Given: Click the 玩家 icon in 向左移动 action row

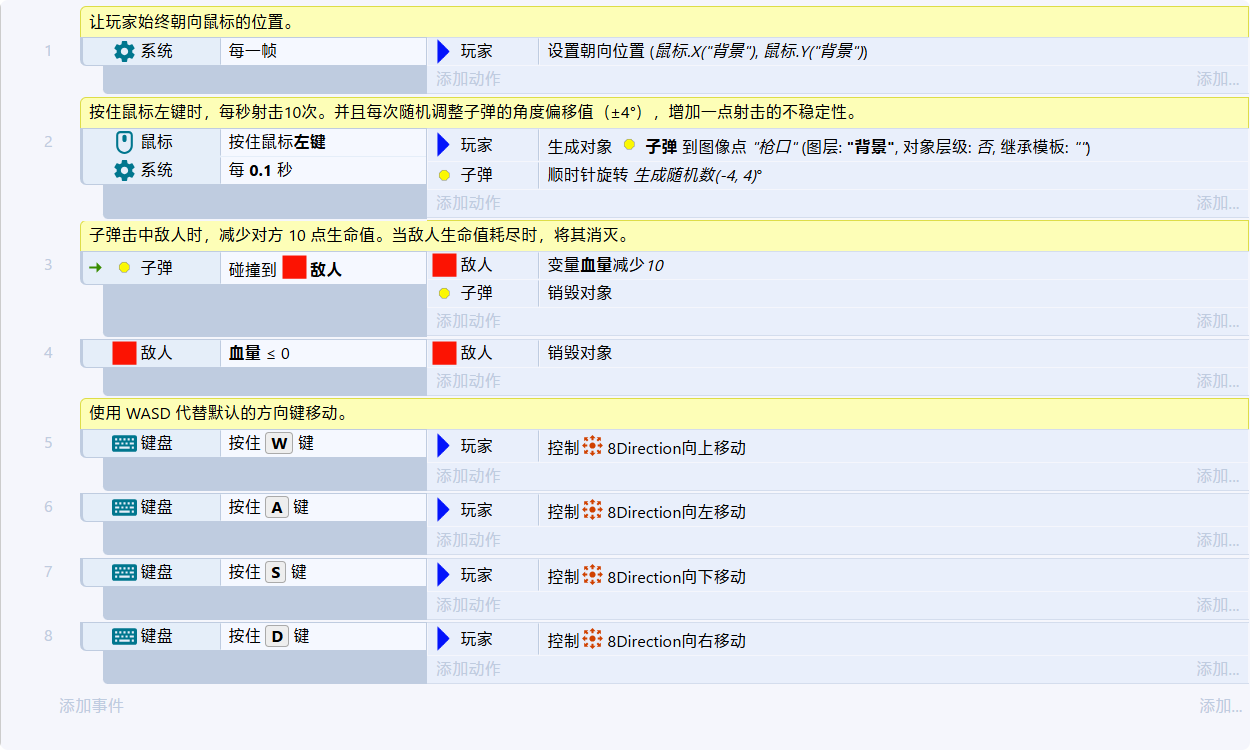Looking at the screenshot, I should (x=444, y=510).
